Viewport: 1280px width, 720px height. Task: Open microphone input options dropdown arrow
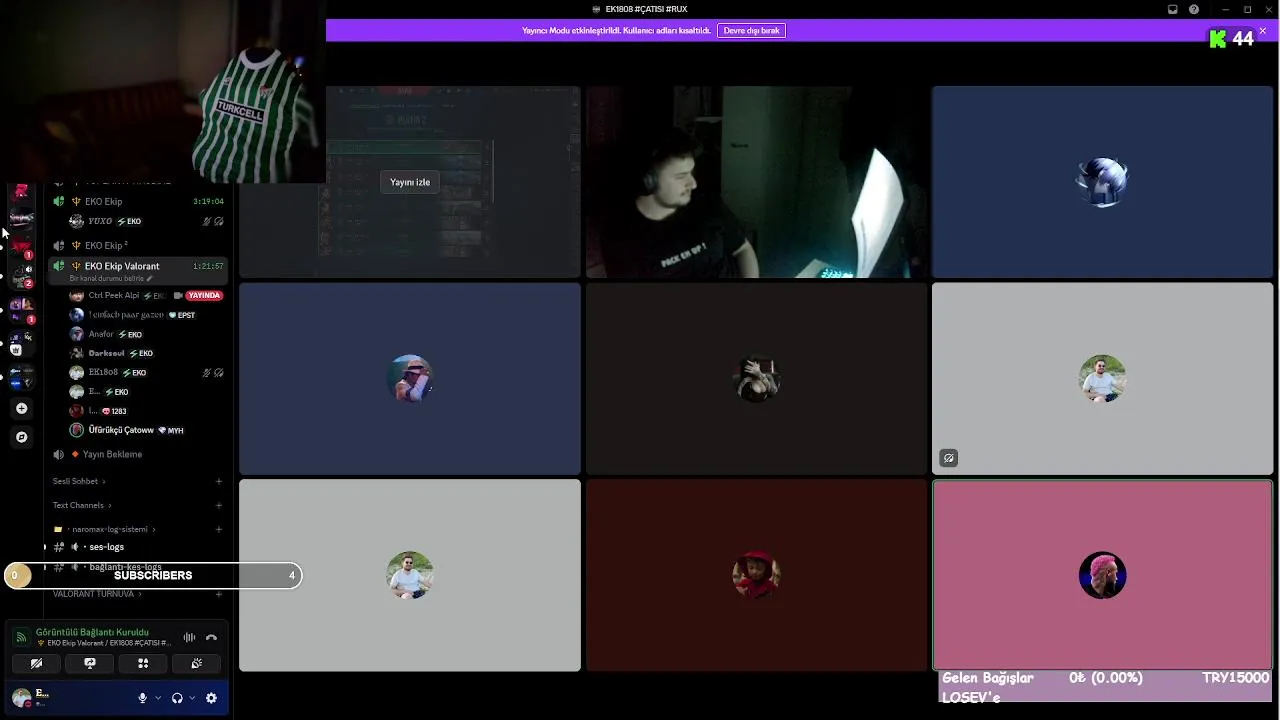(x=157, y=698)
